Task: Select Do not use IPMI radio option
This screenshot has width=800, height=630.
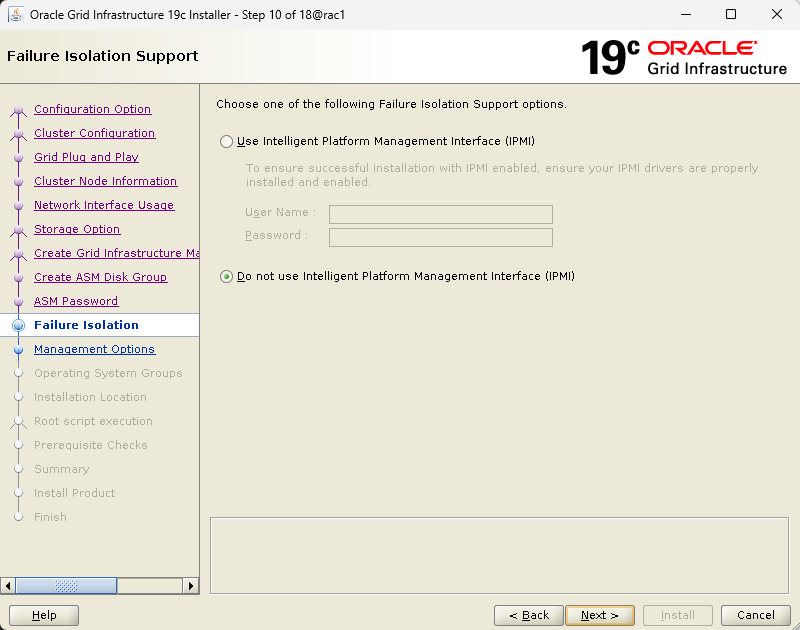Action: pyautogui.click(x=227, y=276)
